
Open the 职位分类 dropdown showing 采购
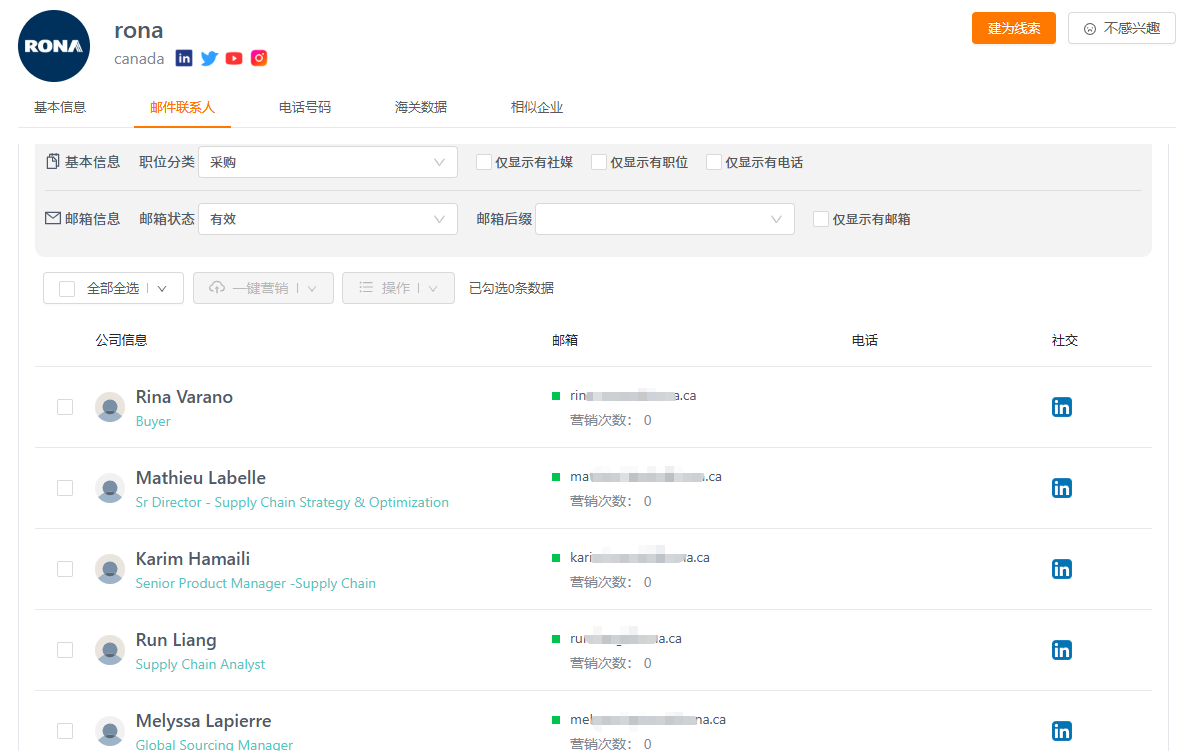coord(328,162)
